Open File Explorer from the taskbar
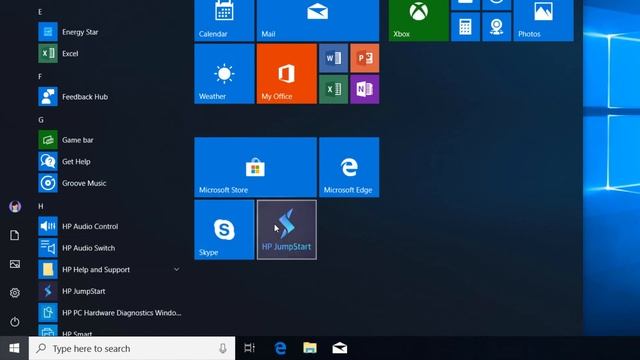 pos(310,348)
